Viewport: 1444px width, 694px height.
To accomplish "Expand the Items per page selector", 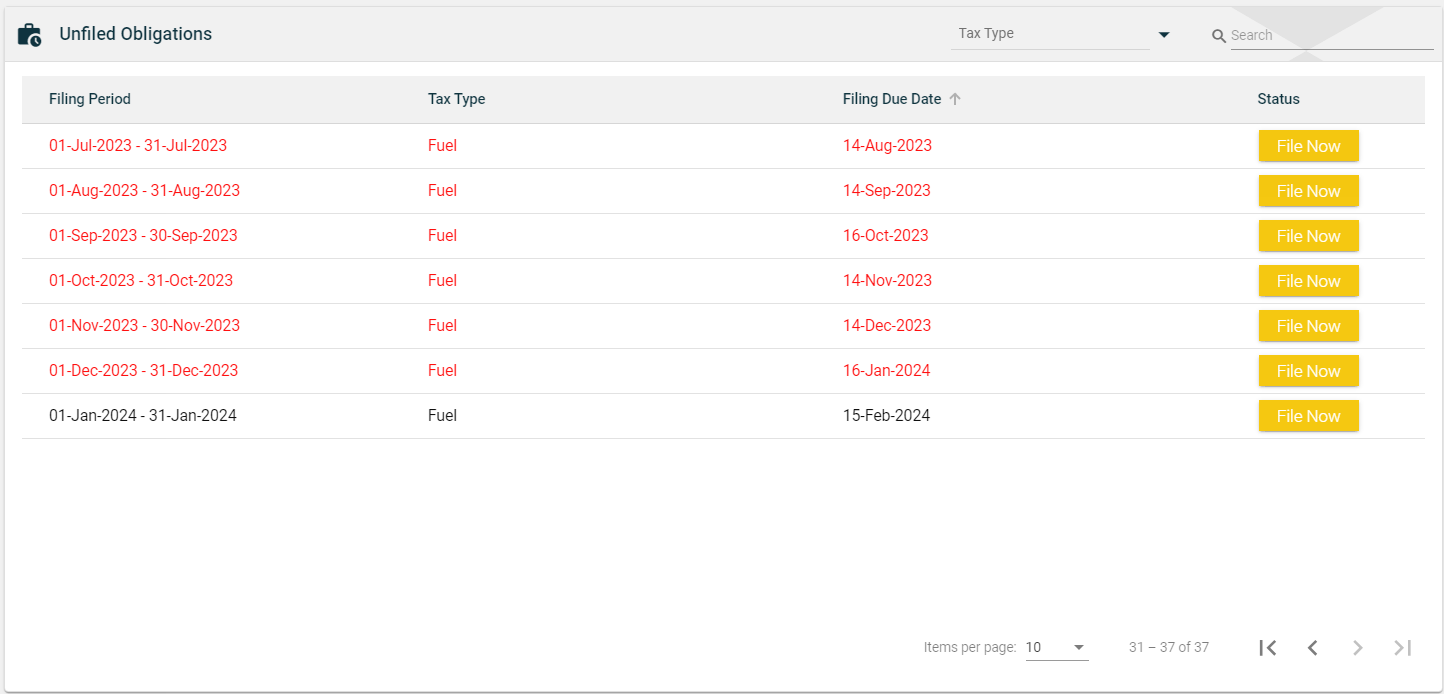I will tap(1056, 648).
